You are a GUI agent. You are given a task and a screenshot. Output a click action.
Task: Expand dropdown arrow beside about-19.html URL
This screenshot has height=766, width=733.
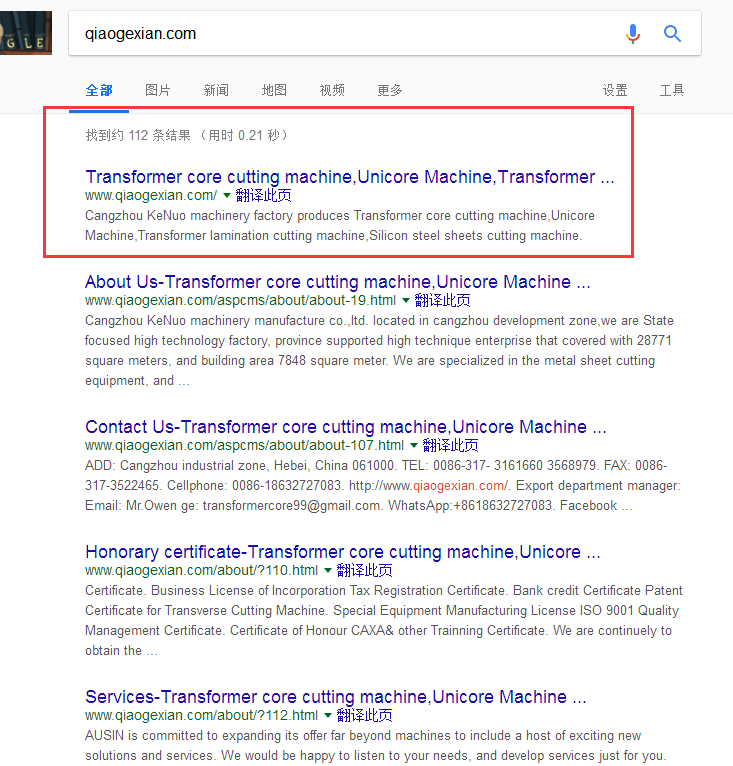tap(406, 300)
